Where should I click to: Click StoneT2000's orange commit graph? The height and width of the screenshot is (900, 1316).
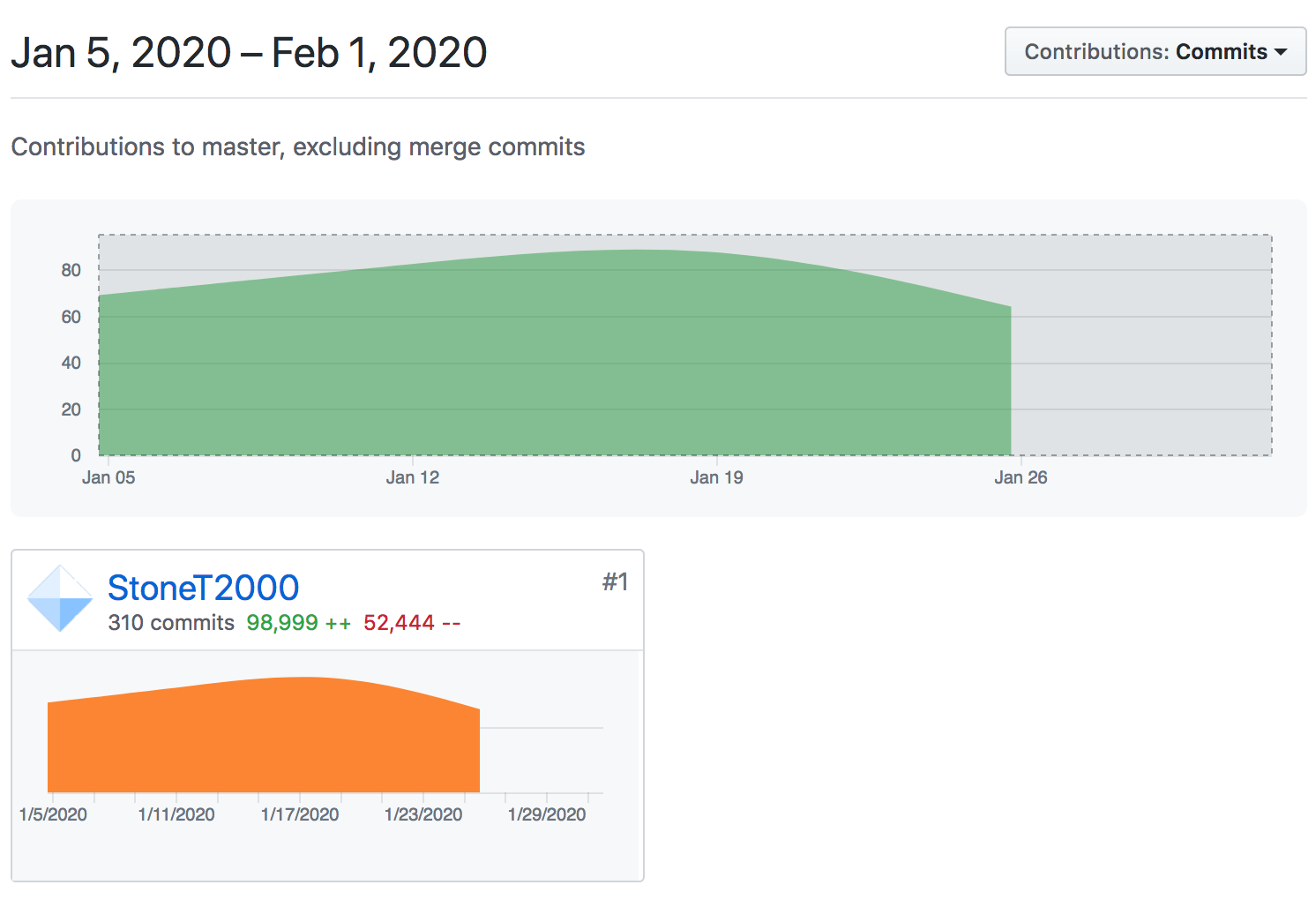point(264,734)
